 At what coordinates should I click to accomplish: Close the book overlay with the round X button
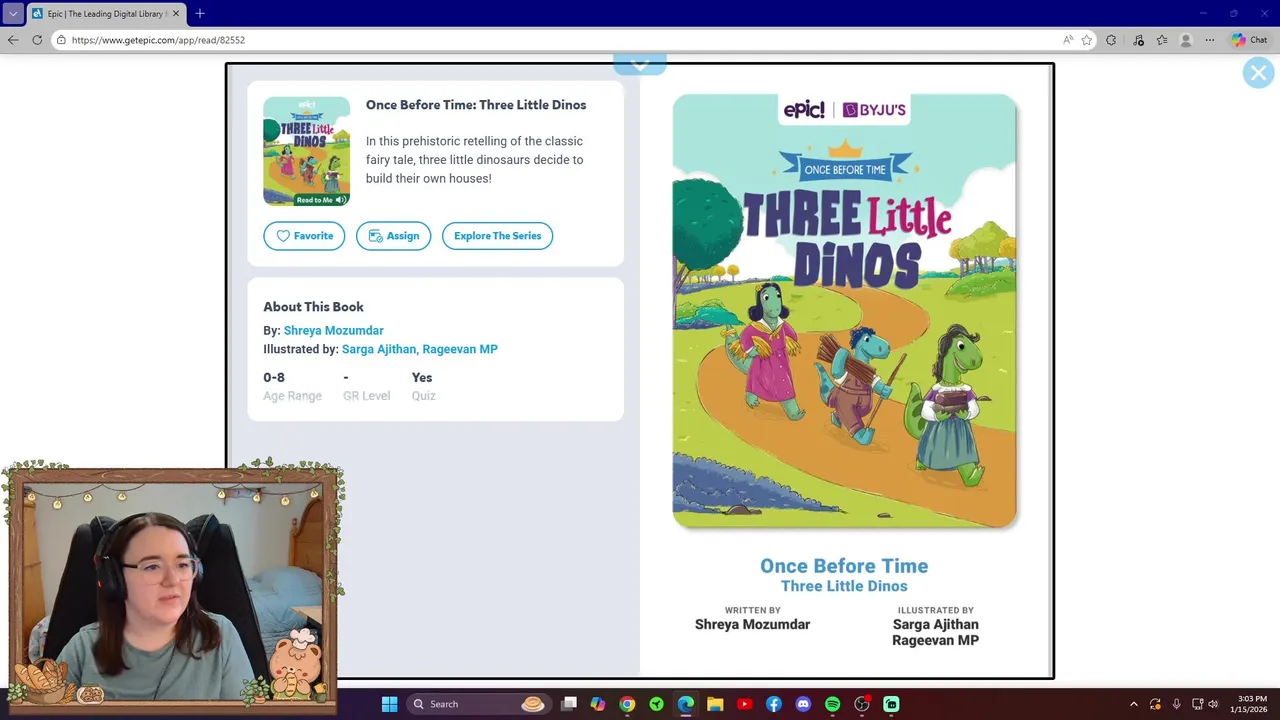pos(1258,73)
